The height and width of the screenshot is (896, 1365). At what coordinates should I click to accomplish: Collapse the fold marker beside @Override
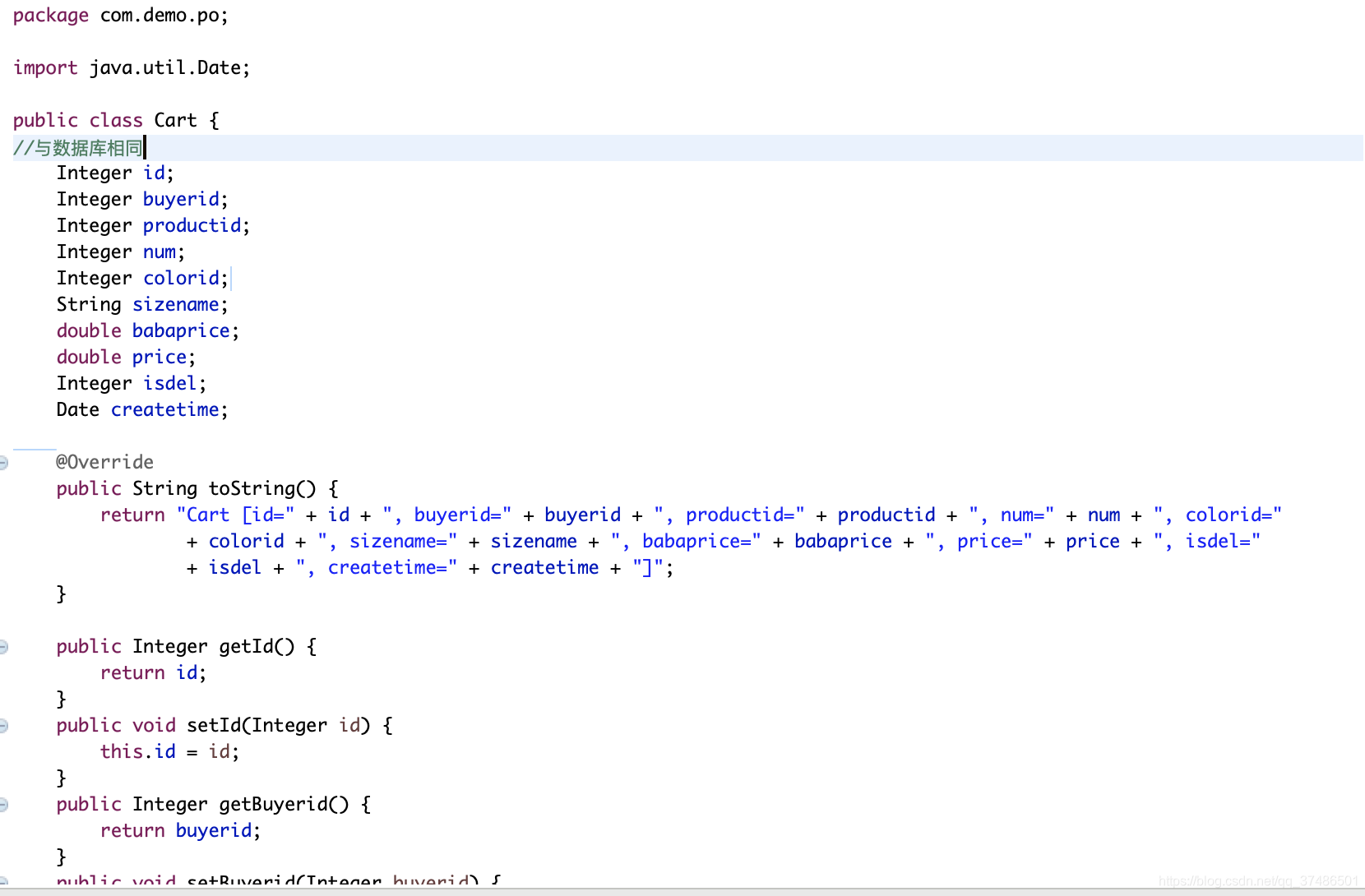(3, 463)
